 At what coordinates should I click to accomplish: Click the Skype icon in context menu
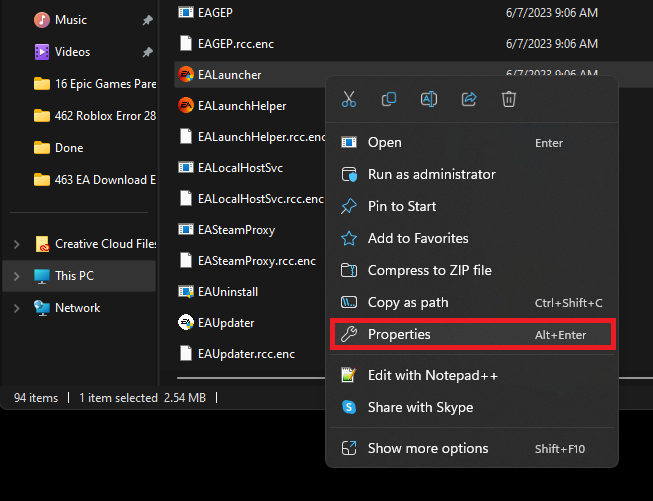click(x=349, y=407)
